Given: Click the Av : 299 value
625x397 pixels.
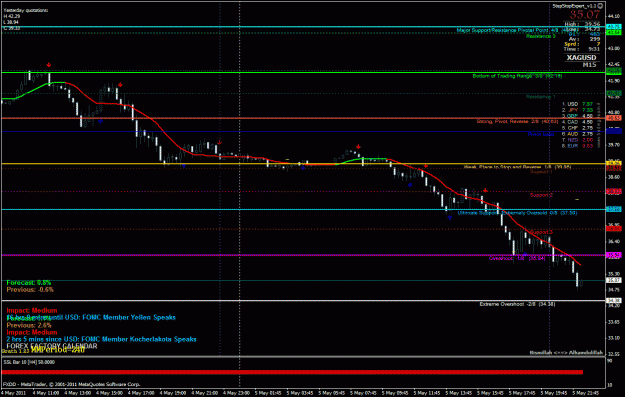Looking at the screenshot, I should (585, 39).
